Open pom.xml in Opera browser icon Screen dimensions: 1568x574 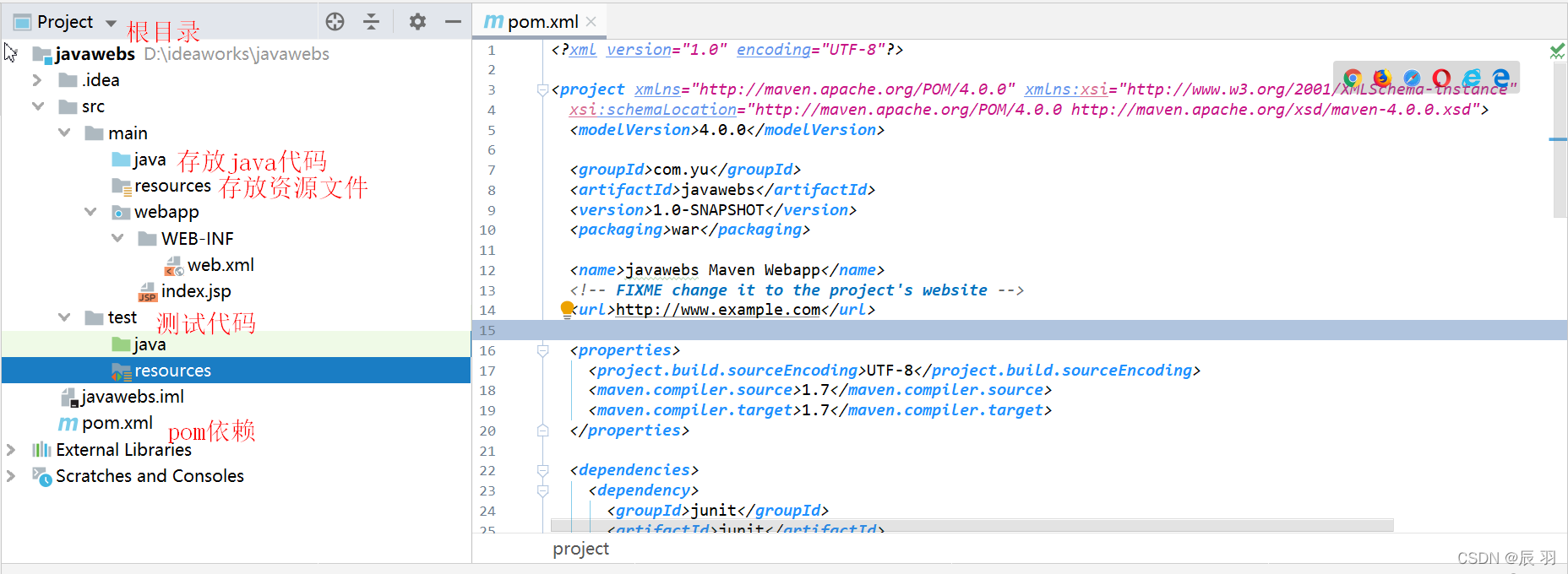click(1441, 79)
